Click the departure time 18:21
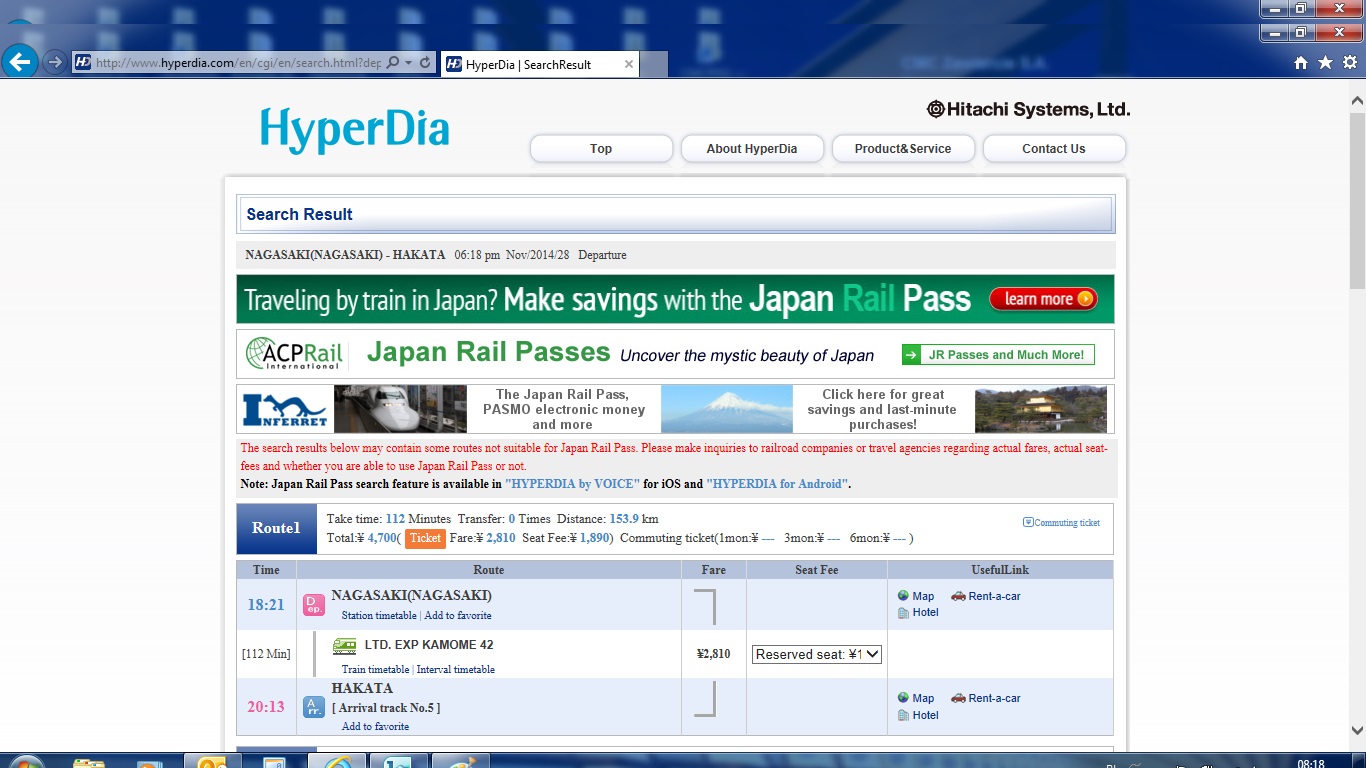This screenshot has height=768, width=1366. [x=266, y=604]
